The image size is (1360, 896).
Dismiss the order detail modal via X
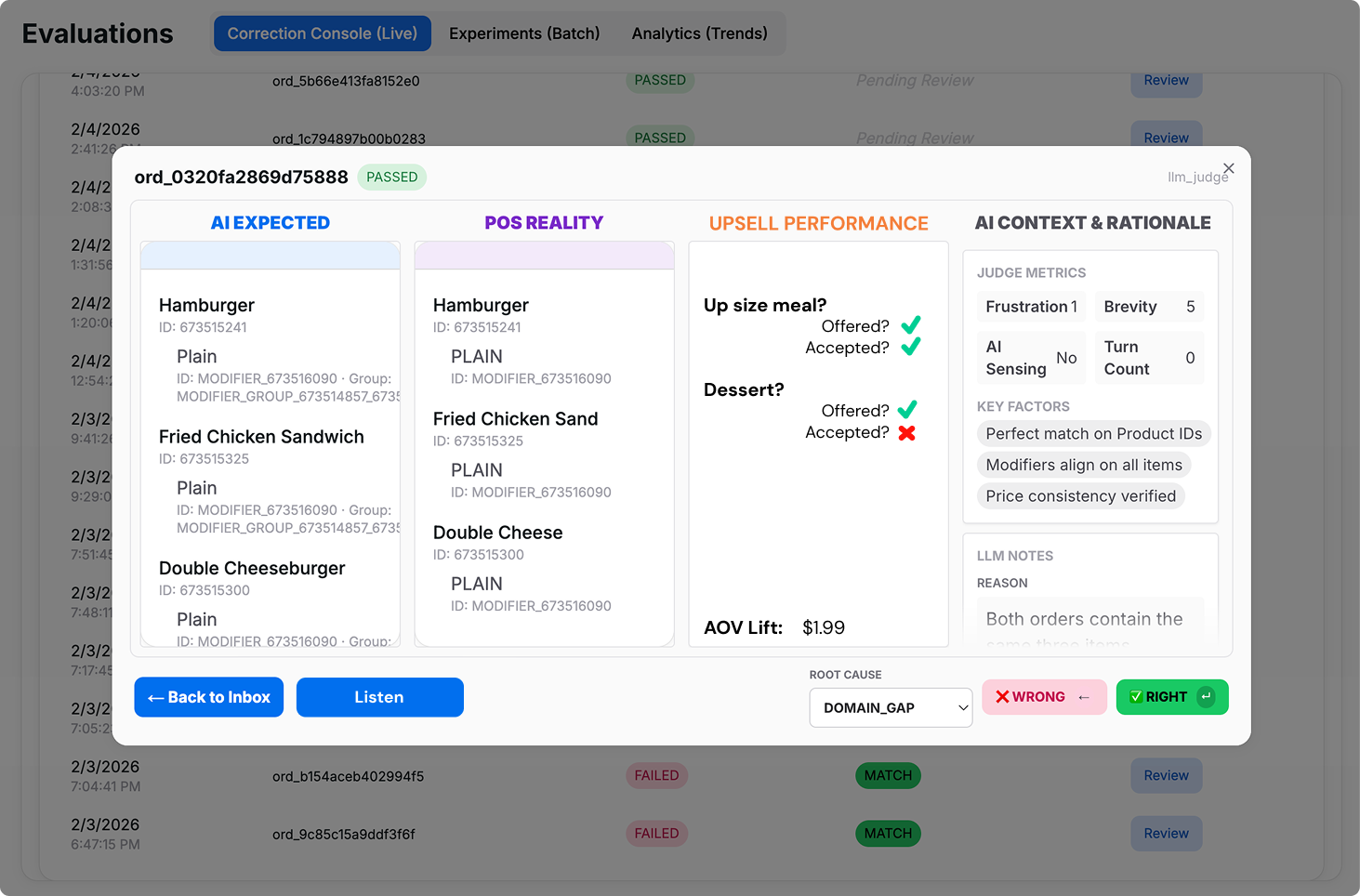click(x=1228, y=168)
